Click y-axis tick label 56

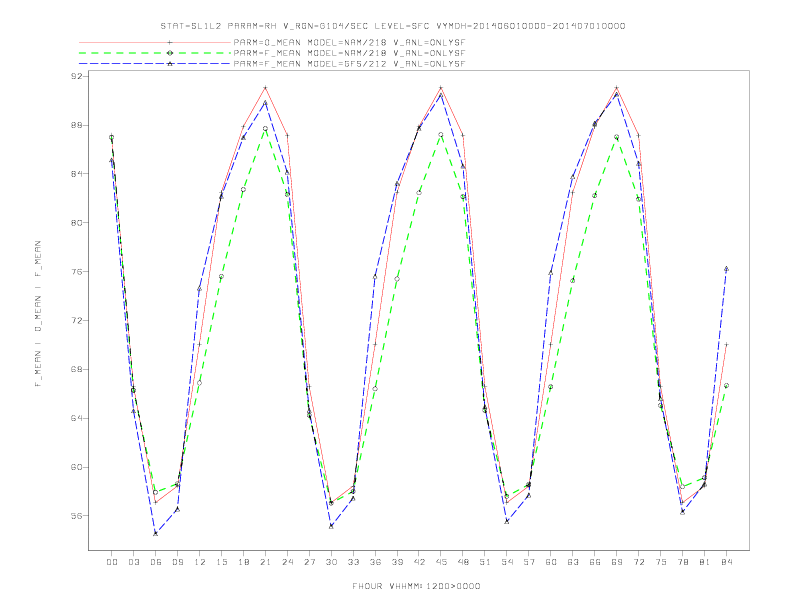click(x=76, y=516)
